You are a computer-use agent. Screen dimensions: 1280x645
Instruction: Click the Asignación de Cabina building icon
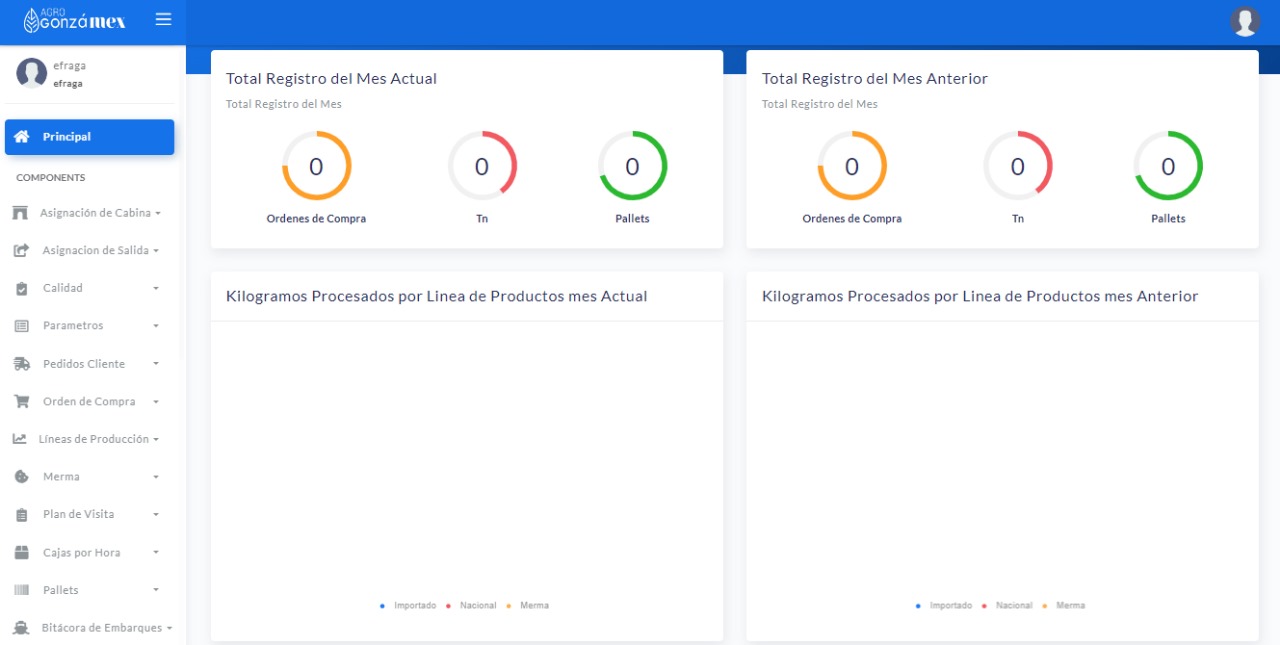pos(20,213)
